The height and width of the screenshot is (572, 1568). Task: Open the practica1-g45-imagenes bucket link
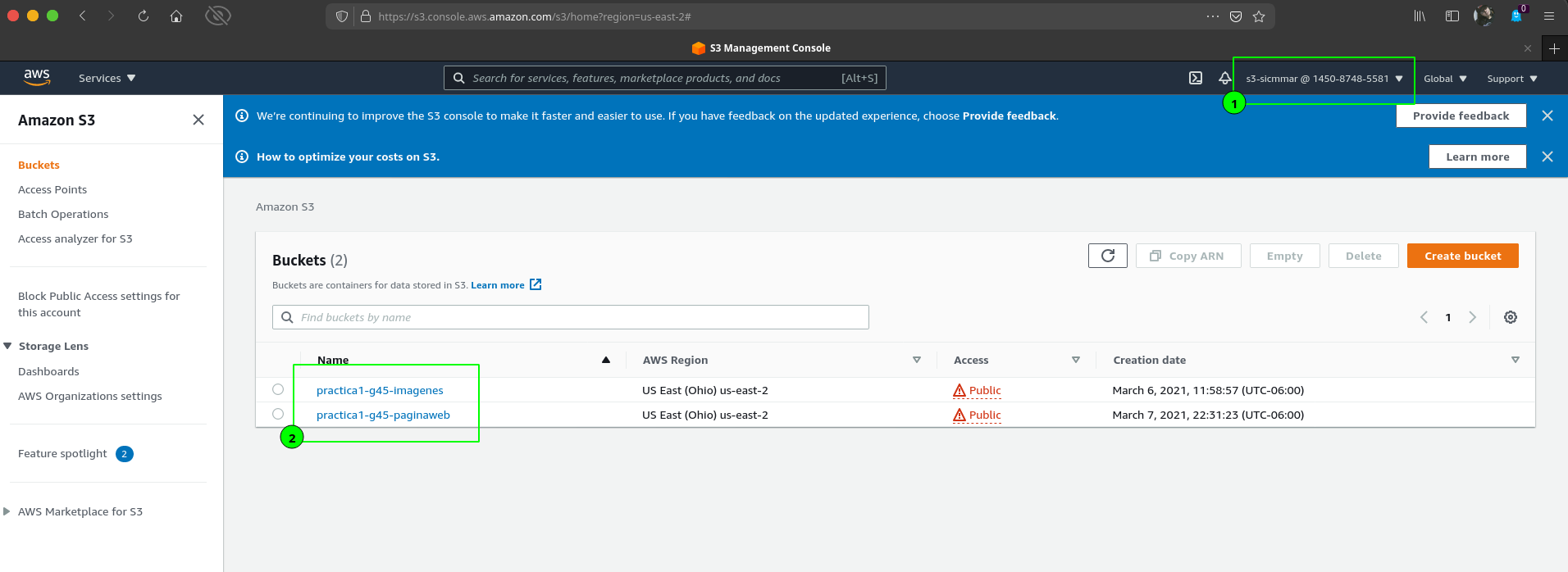pos(380,390)
